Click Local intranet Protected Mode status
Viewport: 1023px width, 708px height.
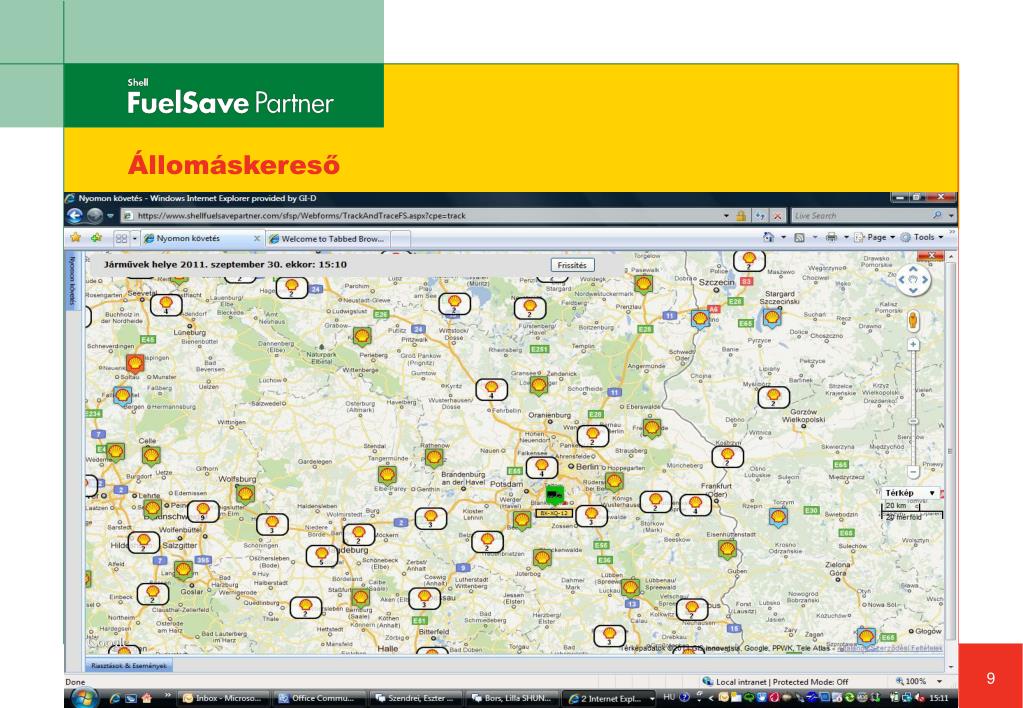tap(775, 681)
